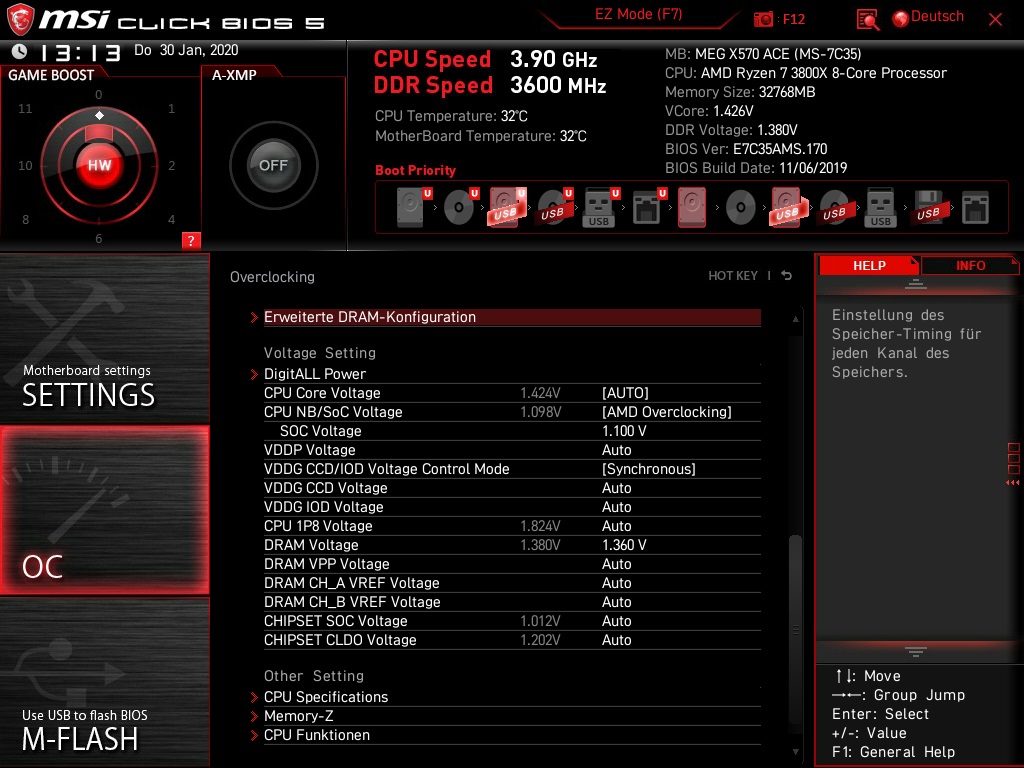Click the CPU Core Voltage reading 1.424V

pyautogui.click(x=540, y=392)
